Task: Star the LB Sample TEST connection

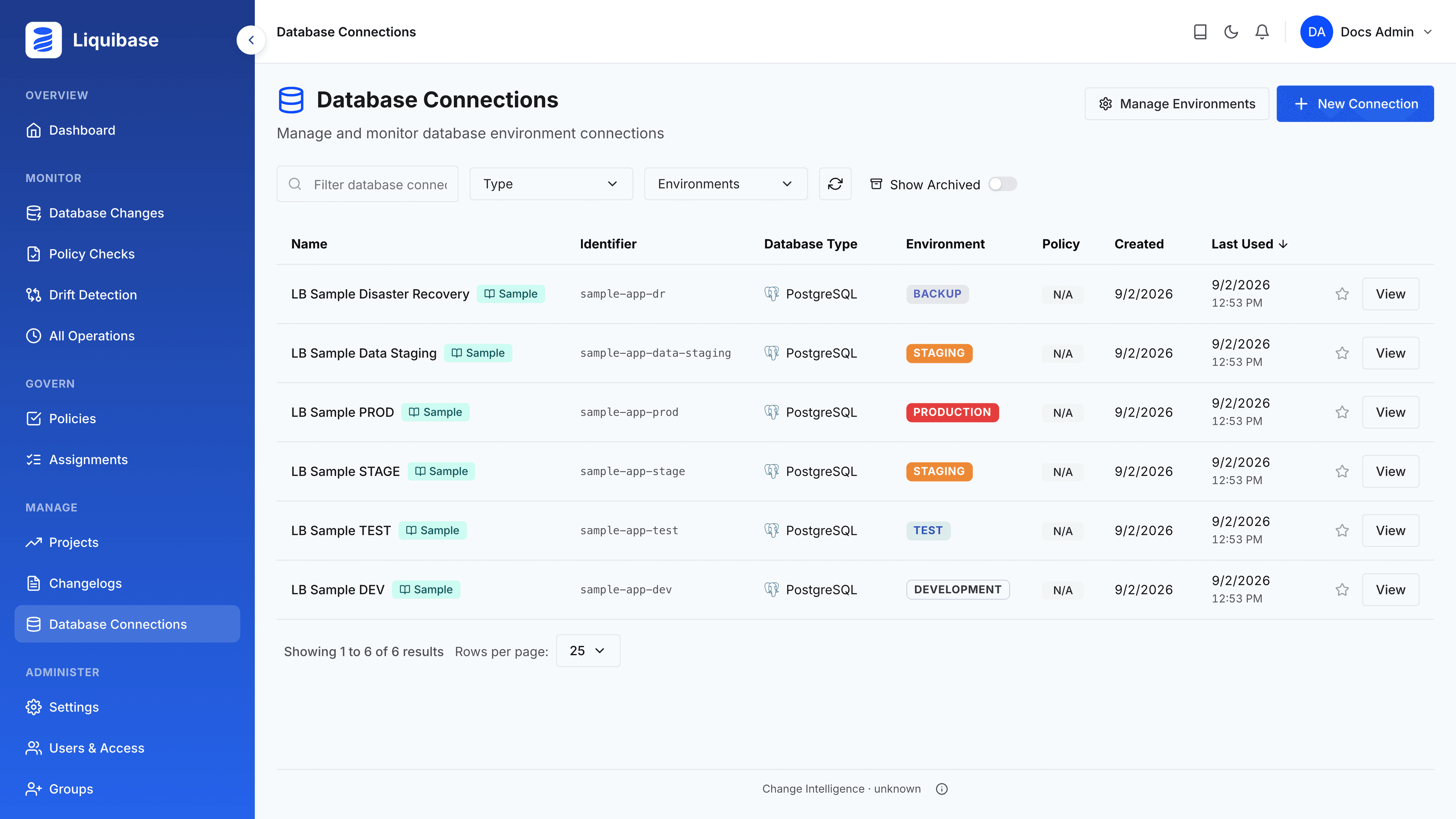Action: [1342, 531]
